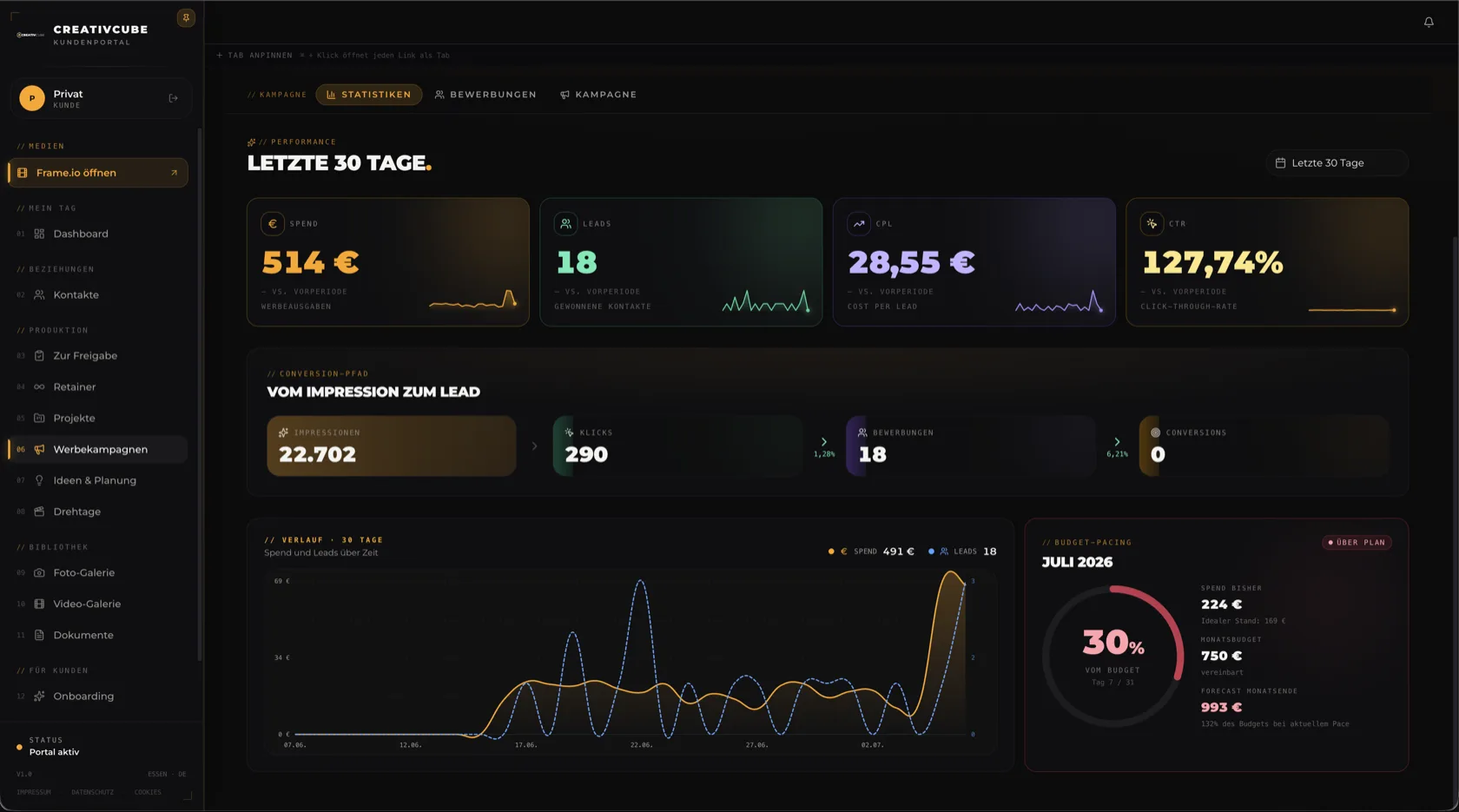Open Frame.io öffnen link
This screenshot has height=812, width=1459.
98,173
